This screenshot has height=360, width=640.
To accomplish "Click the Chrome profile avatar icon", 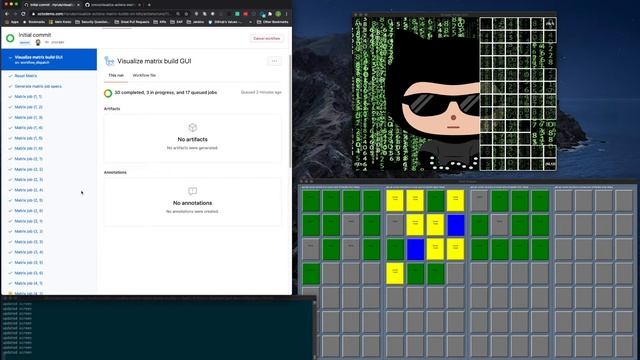I will point(278,14).
